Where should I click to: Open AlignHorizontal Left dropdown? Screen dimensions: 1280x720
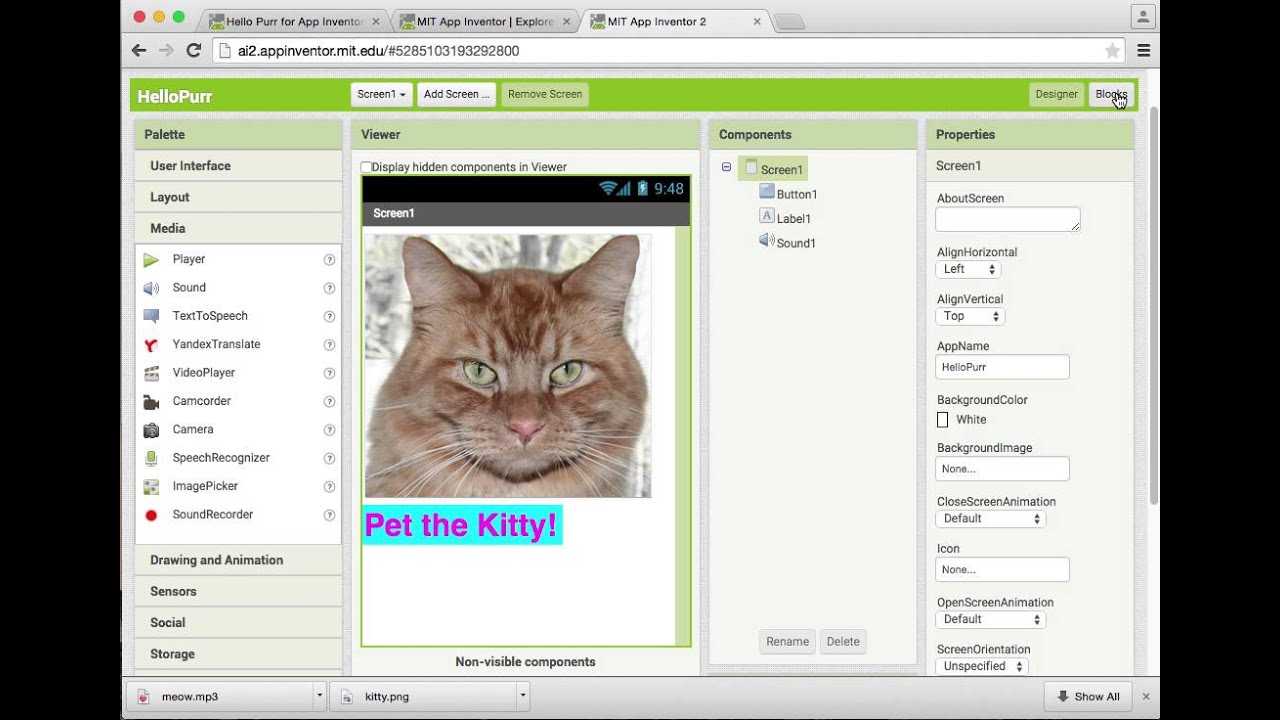click(x=968, y=269)
